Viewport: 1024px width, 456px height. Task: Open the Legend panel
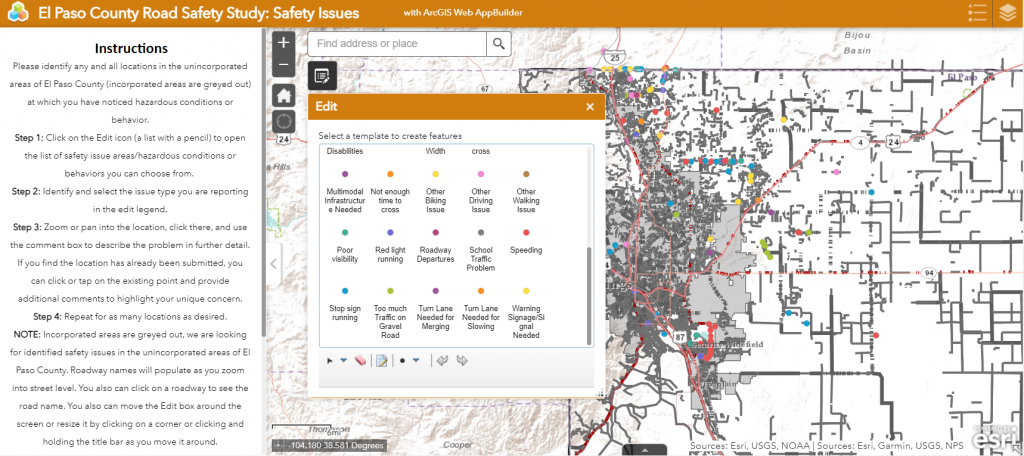tap(979, 13)
